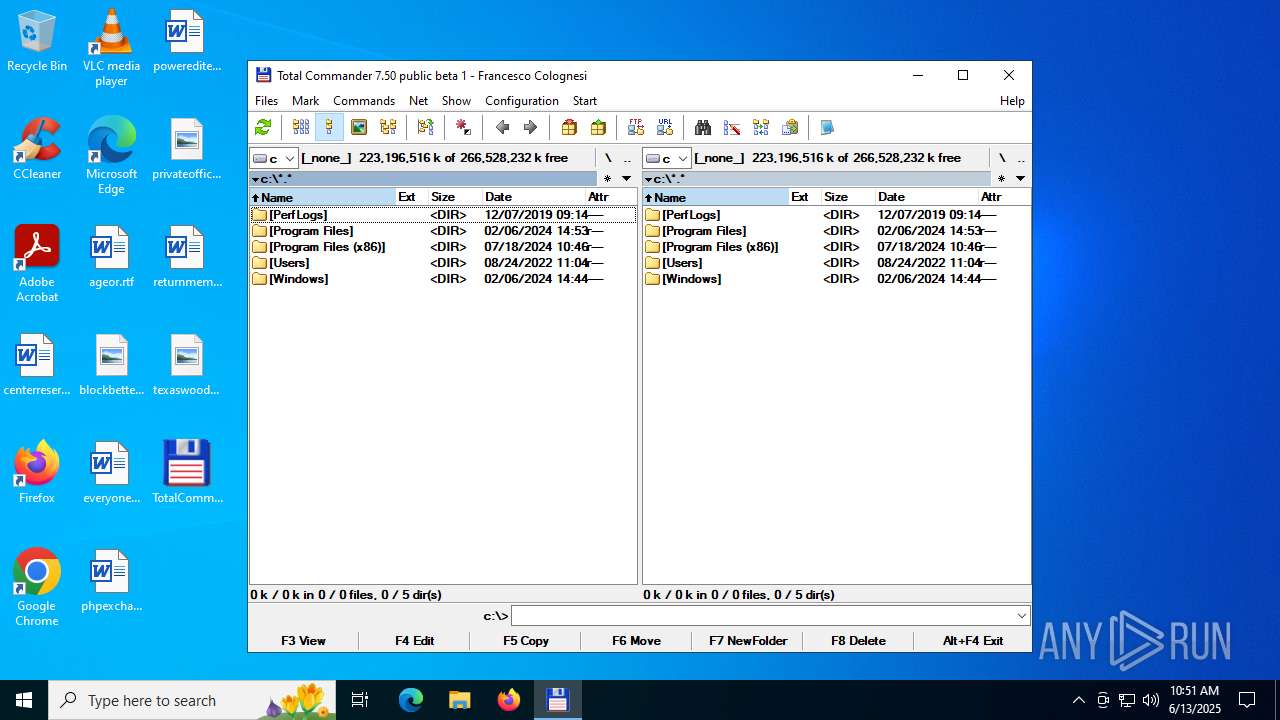
Task: Click the Reread source refresh icon
Action: [263, 127]
